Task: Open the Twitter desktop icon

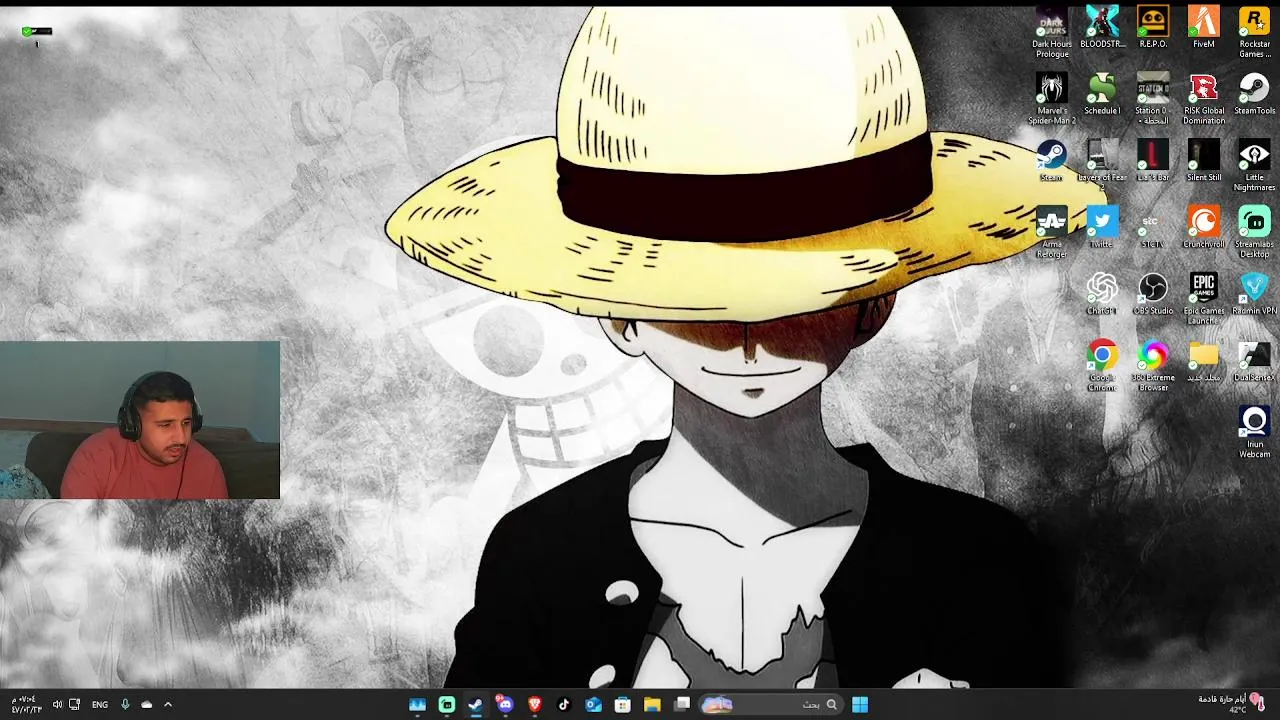Action: pos(1102,228)
